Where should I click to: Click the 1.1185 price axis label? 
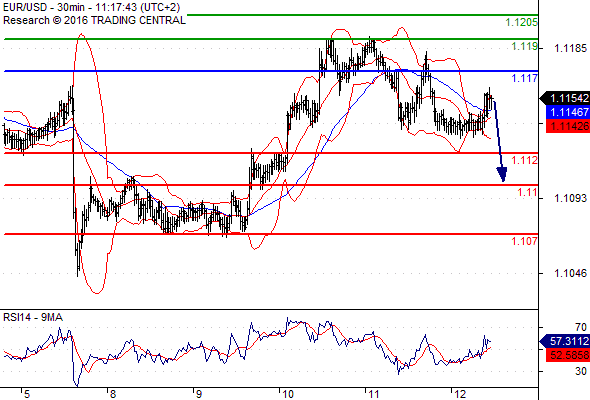click(x=570, y=48)
